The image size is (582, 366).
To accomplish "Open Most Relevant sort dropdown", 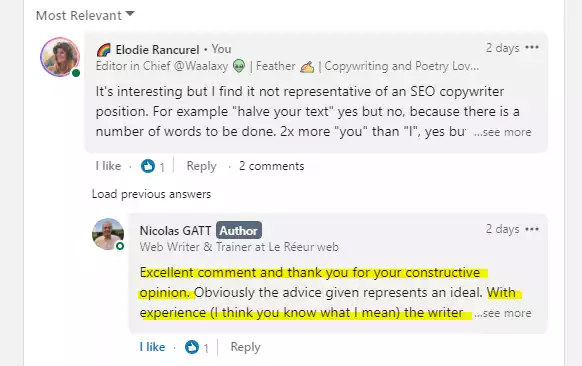I will coord(85,15).
